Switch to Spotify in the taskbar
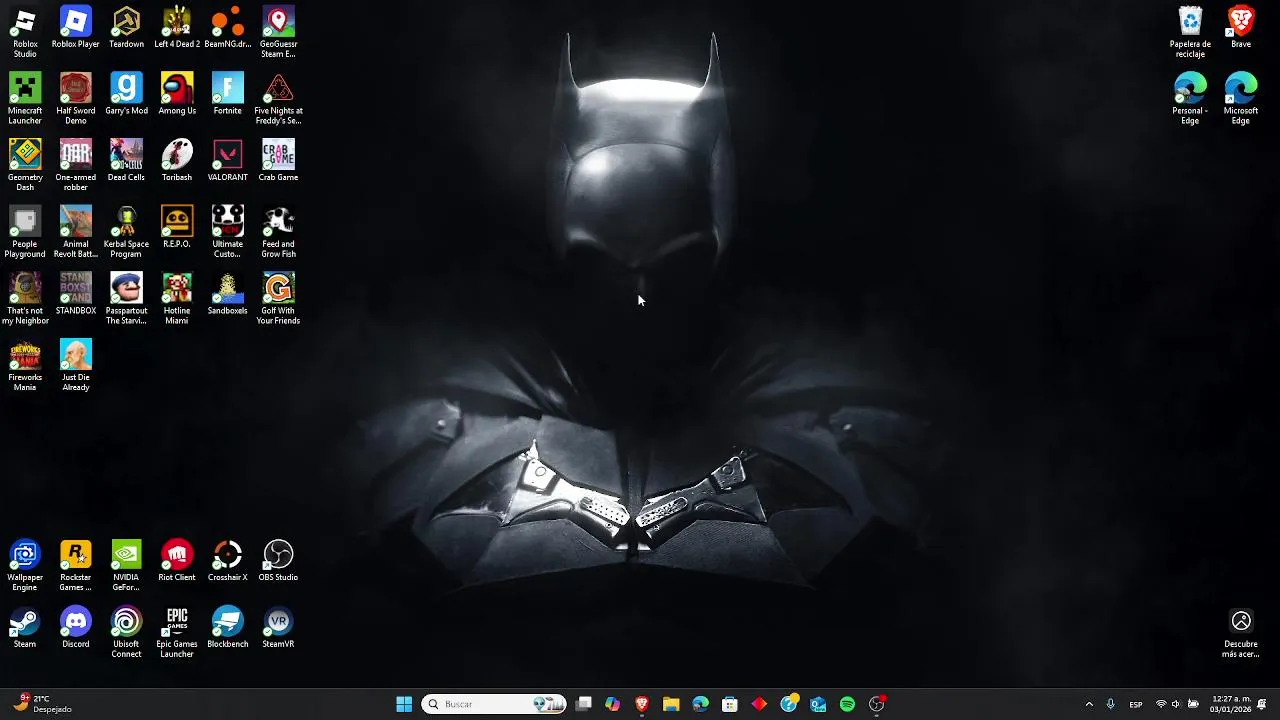 click(847, 704)
